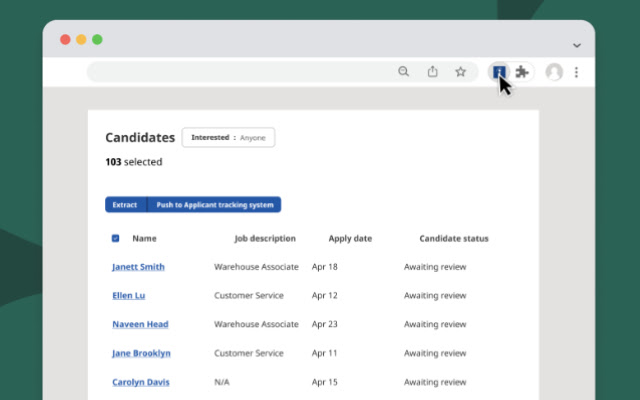Open Carolyn Davis's candidate profile
640x400 pixels.
pos(141,382)
